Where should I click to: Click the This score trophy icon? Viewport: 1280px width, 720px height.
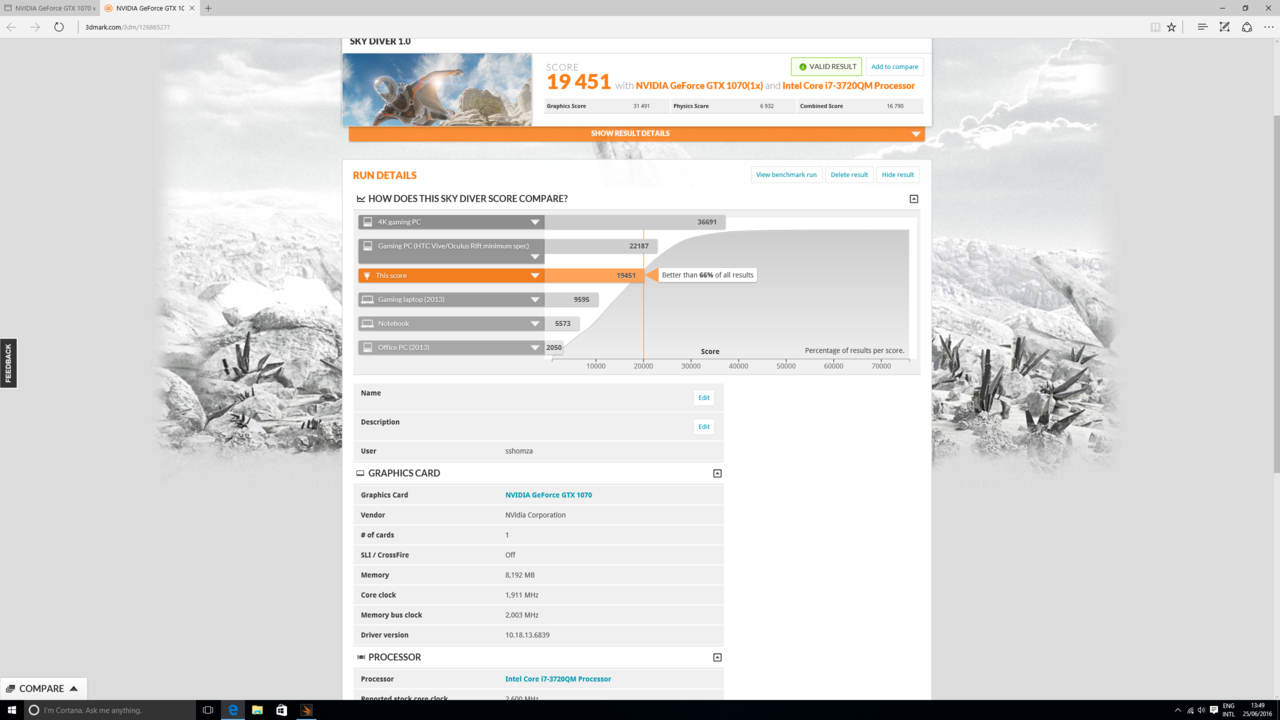tap(367, 275)
